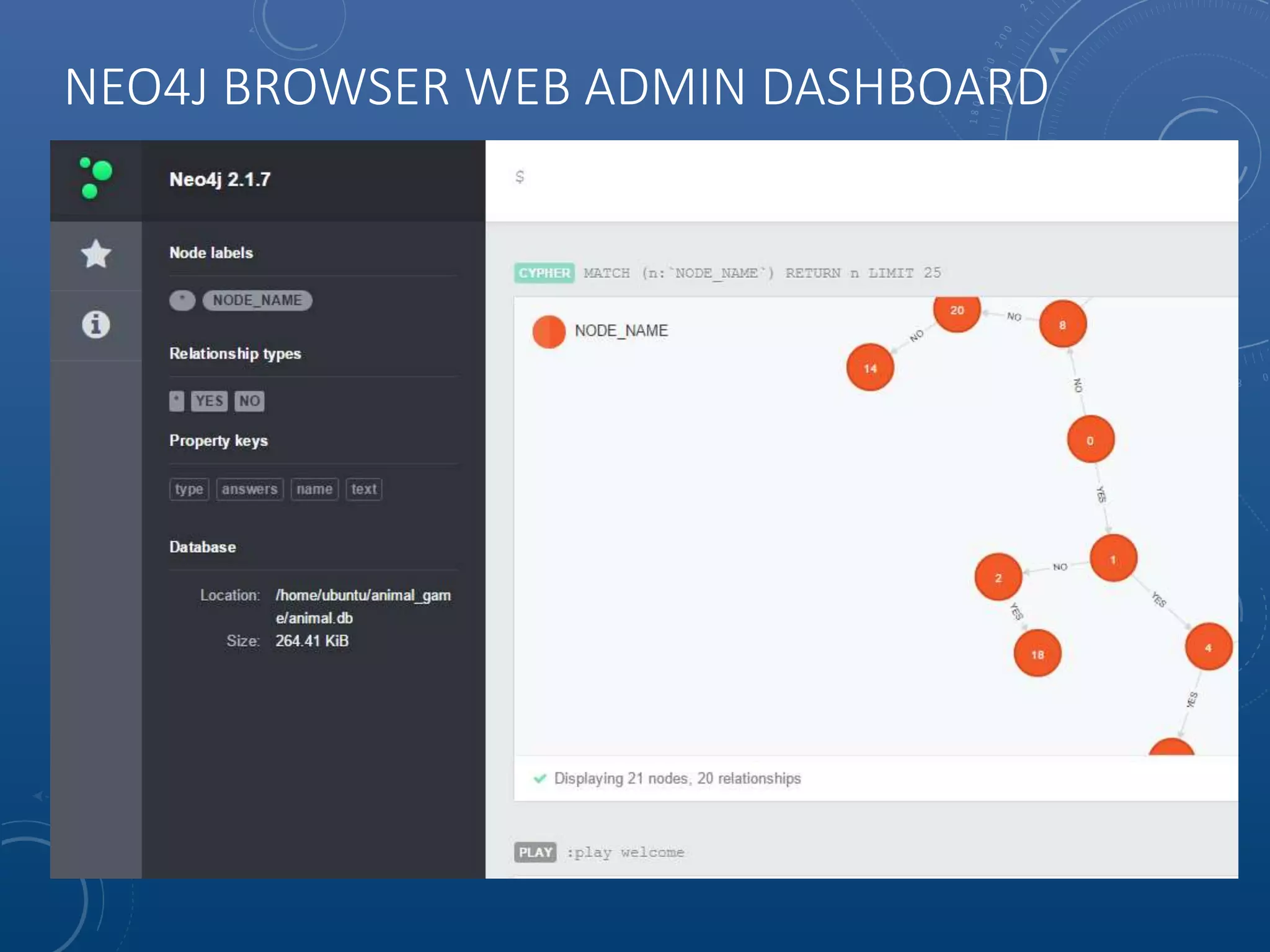Image resolution: width=1270 pixels, height=952 pixels.
Task: Select graph node 20
Action: point(957,313)
